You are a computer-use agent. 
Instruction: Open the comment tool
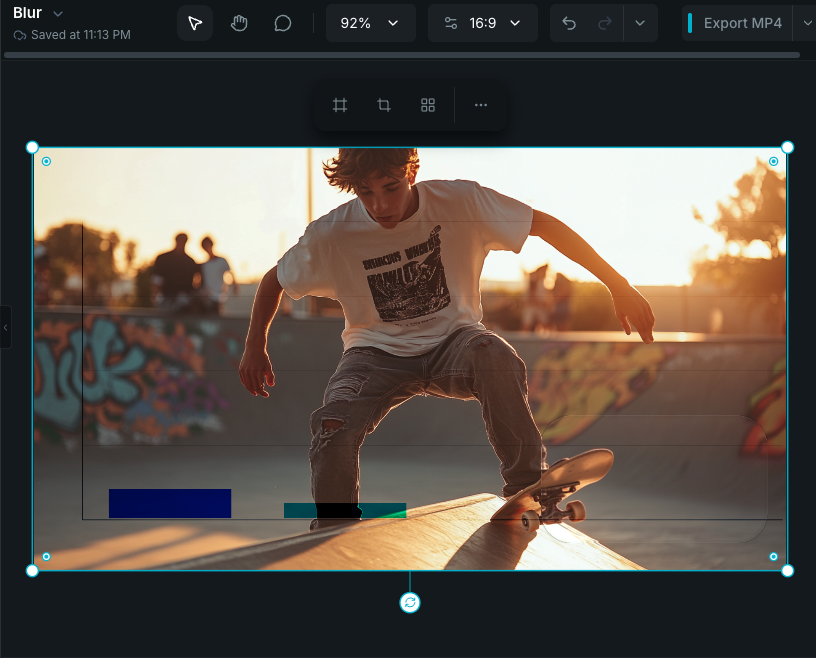click(x=283, y=22)
